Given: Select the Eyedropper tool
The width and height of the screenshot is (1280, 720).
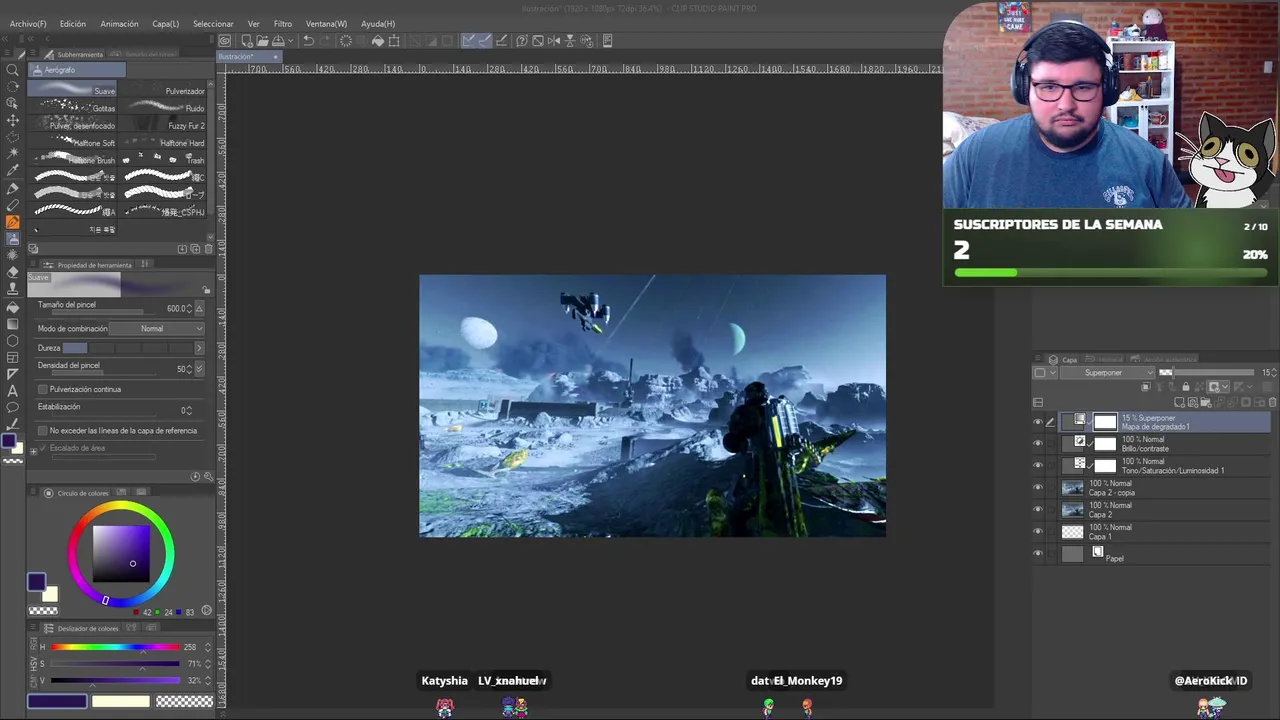Looking at the screenshot, I should coord(13,170).
